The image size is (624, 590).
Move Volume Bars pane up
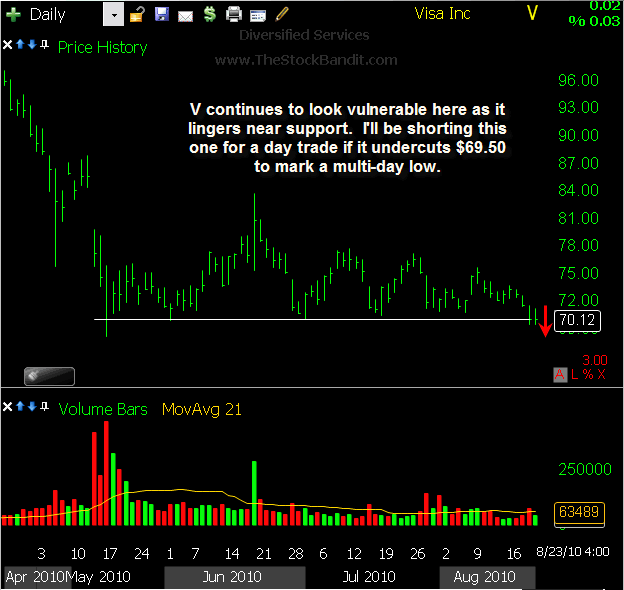(20, 406)
